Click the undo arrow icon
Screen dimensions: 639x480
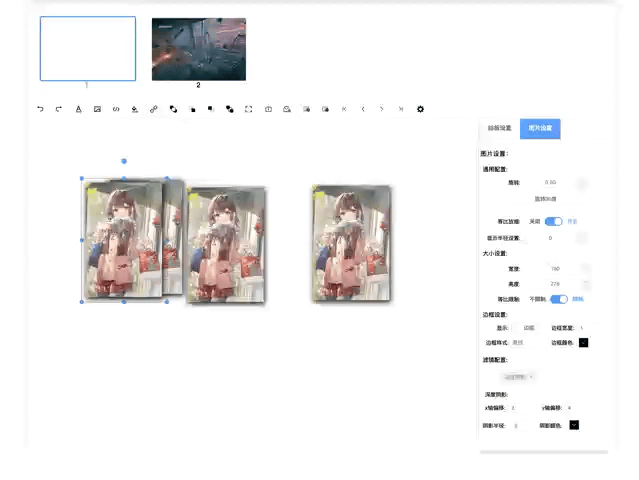(x=40, y=109)
